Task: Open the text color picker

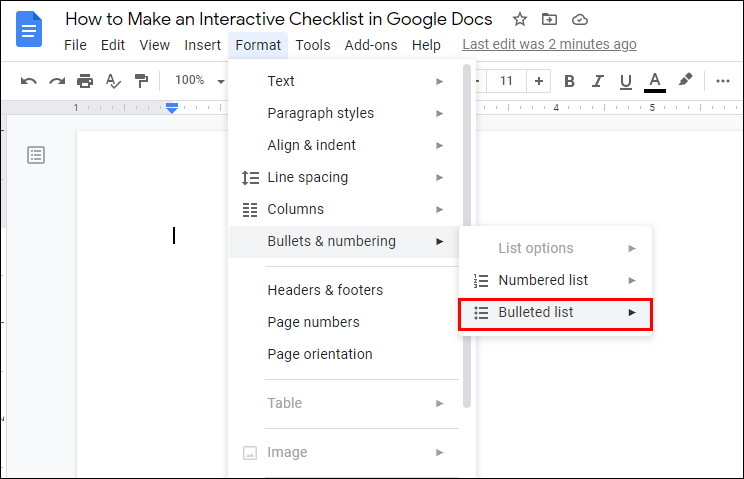Action: [655, 81]
